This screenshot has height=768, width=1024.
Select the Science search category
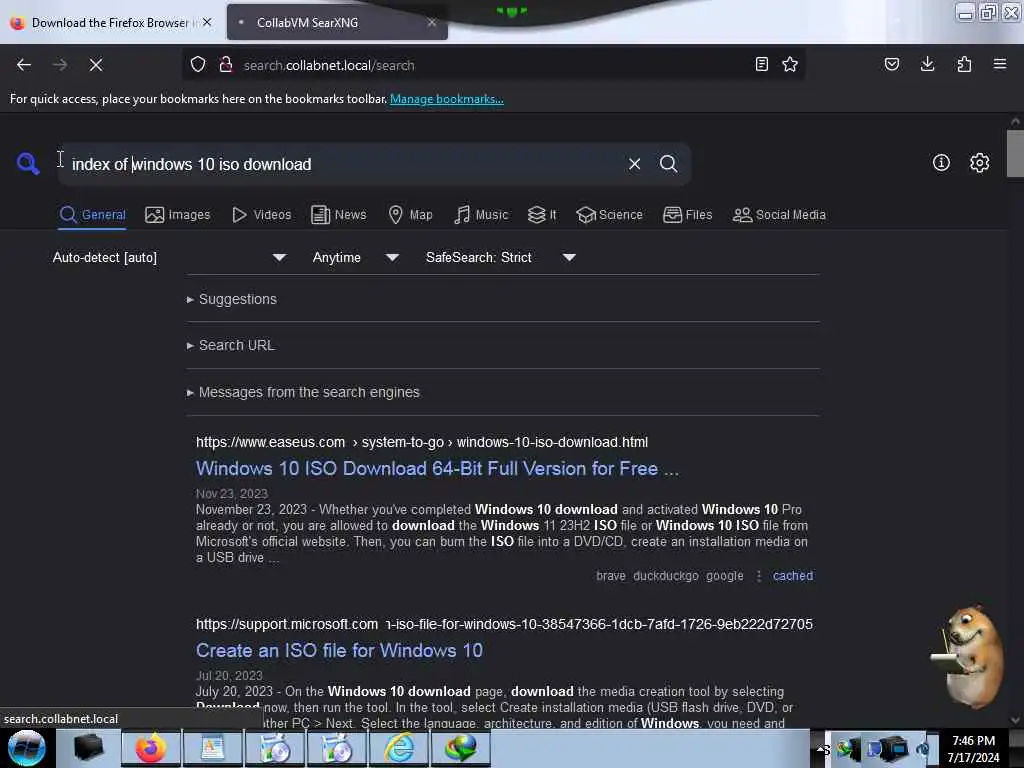[609, 215]
